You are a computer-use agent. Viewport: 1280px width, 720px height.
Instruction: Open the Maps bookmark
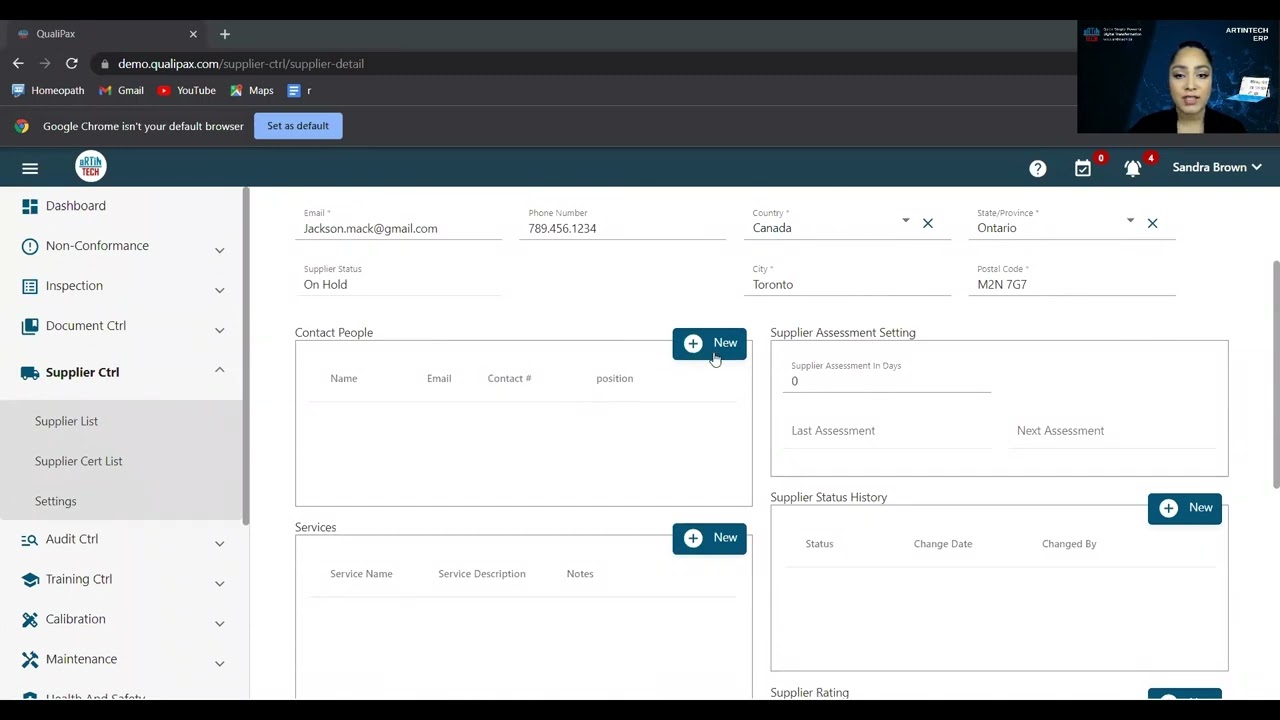pos(251,90)
